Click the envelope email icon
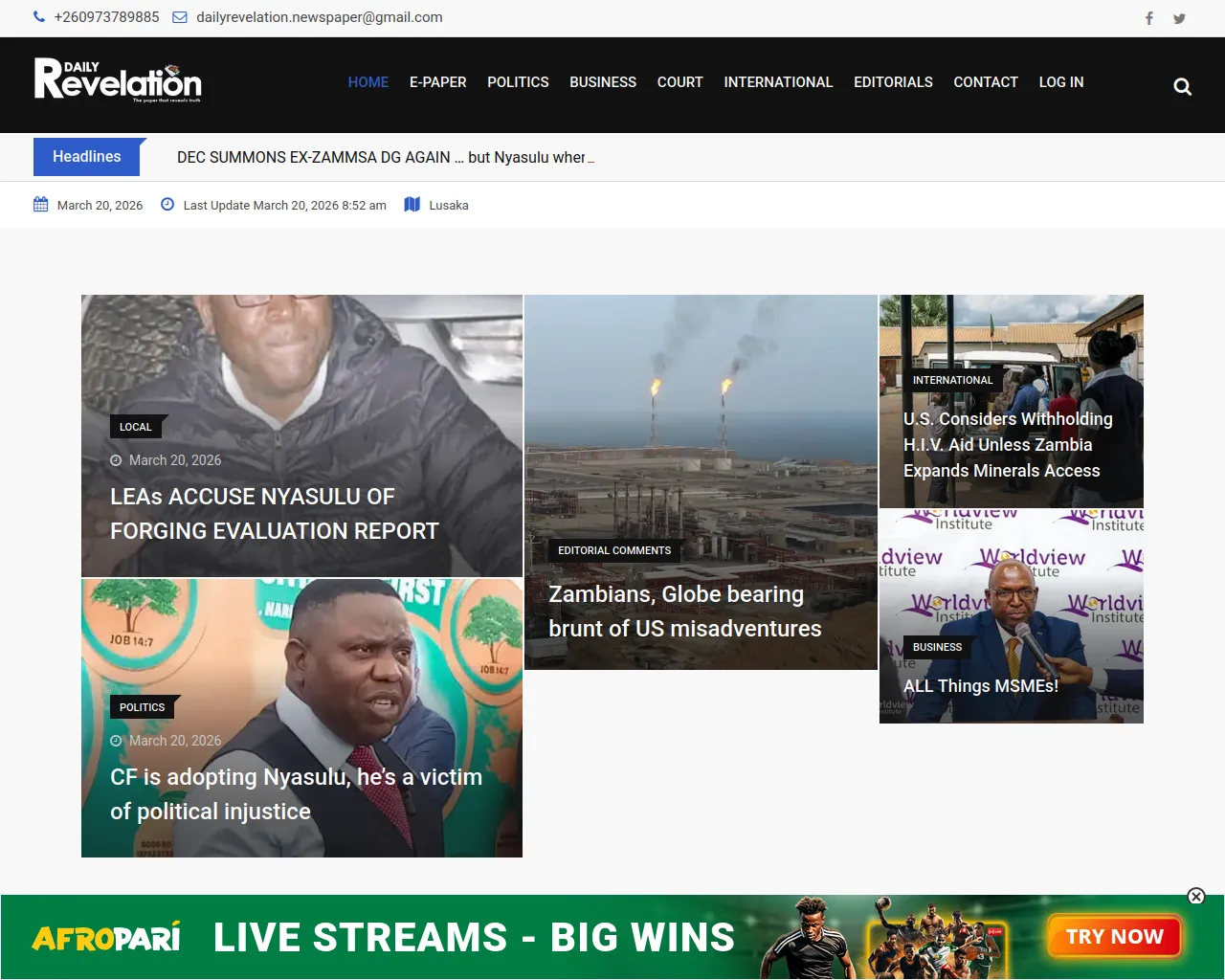Screen dimensions: 1225x980 pos(180,17)
